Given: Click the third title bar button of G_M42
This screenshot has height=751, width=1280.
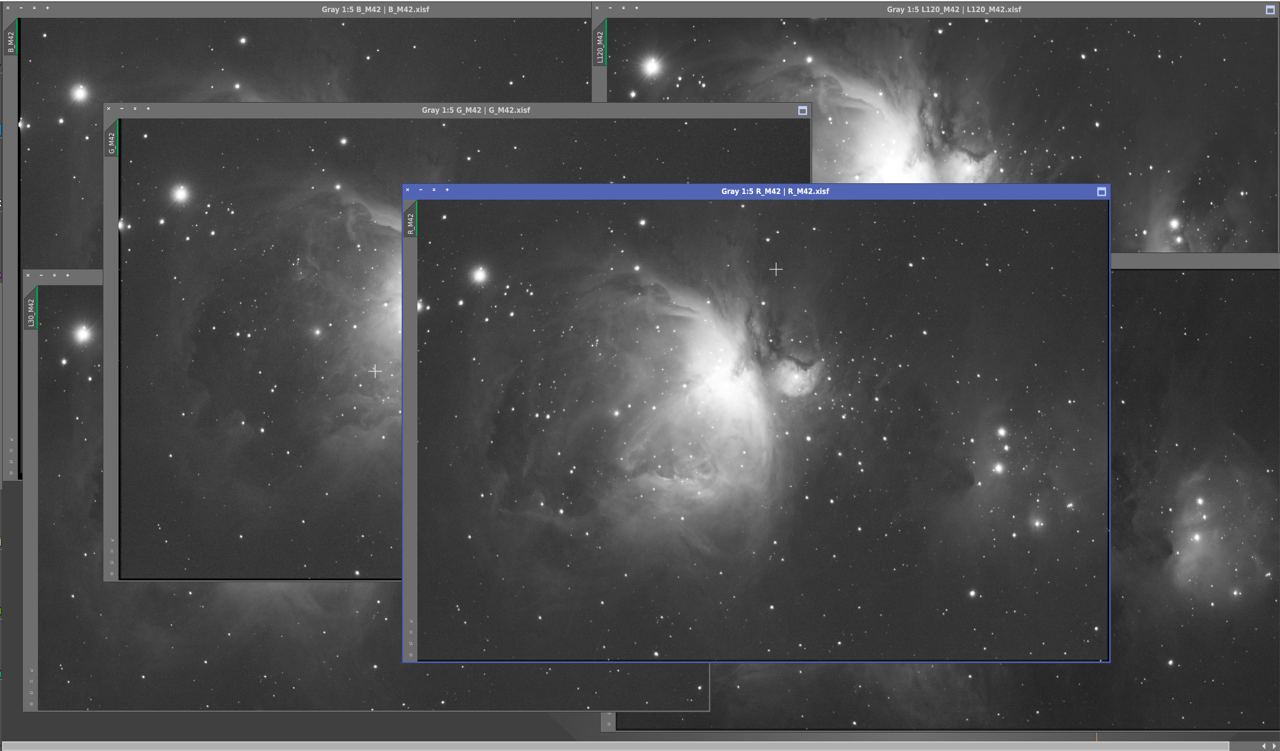Looking at the screenshot, I should [x=135, y=109].
